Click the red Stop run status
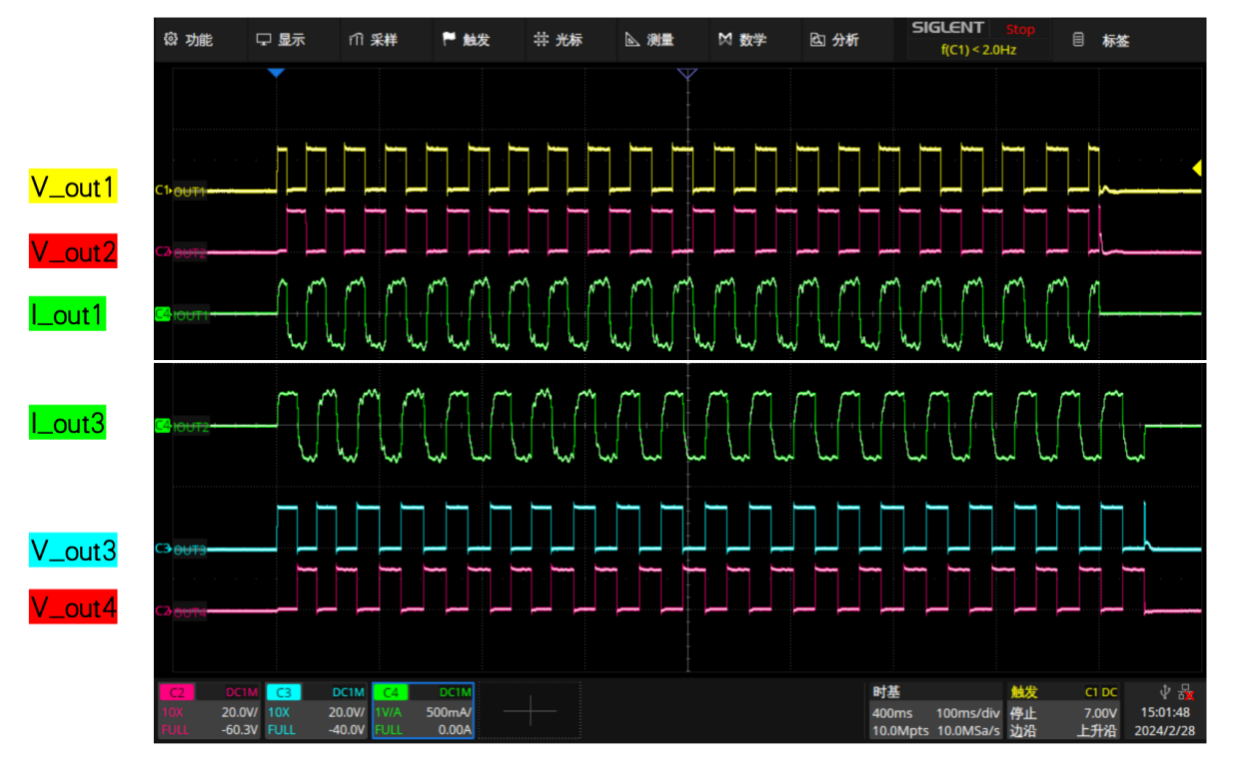 coord(1020,30)
